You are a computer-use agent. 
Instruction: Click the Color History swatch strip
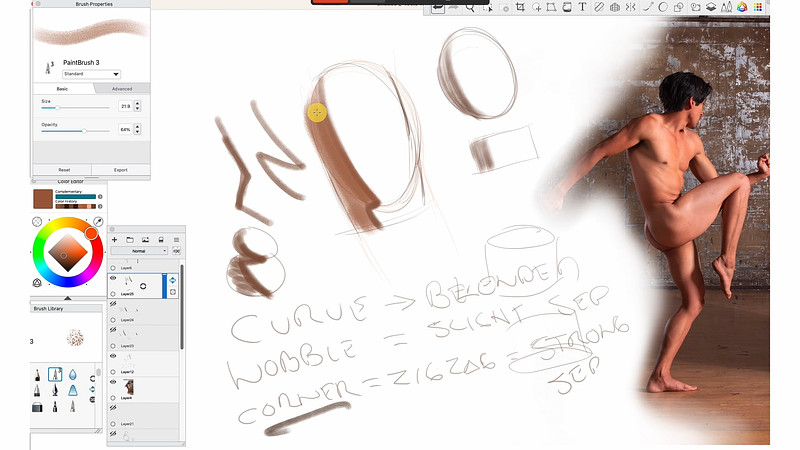point(76,206)
